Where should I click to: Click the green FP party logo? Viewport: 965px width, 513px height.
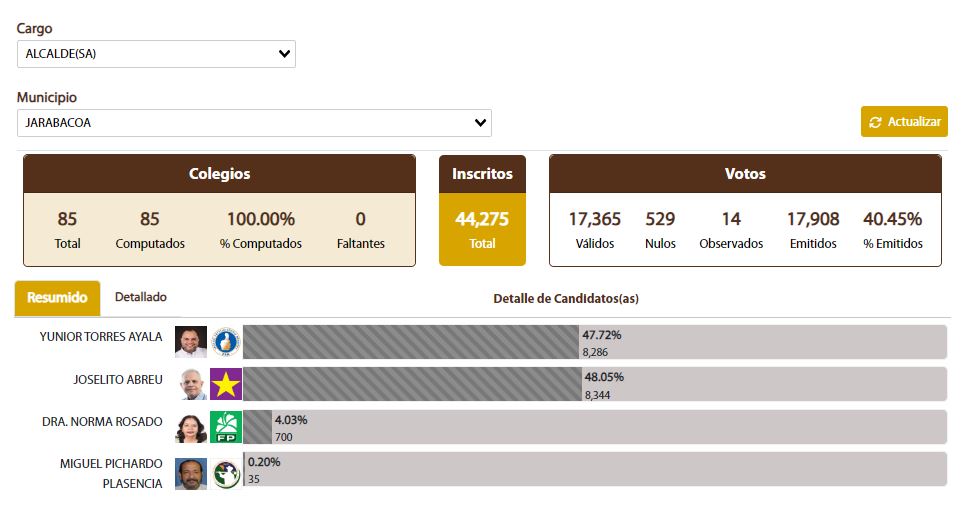click(x=226, y=428)
